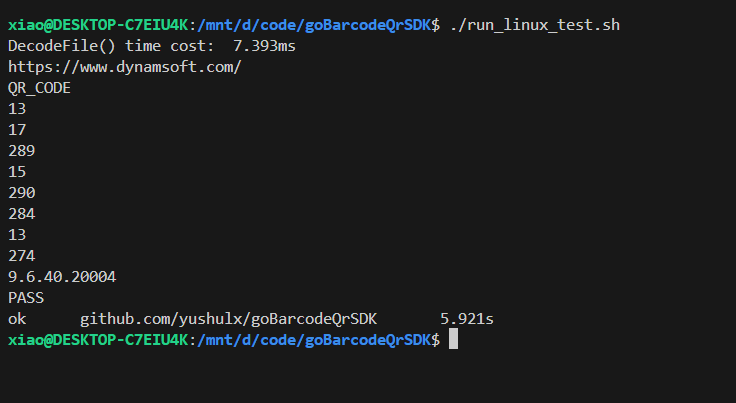Click the number 15 output line
This screenshot has height=403, width=736.
pos(17,172)
